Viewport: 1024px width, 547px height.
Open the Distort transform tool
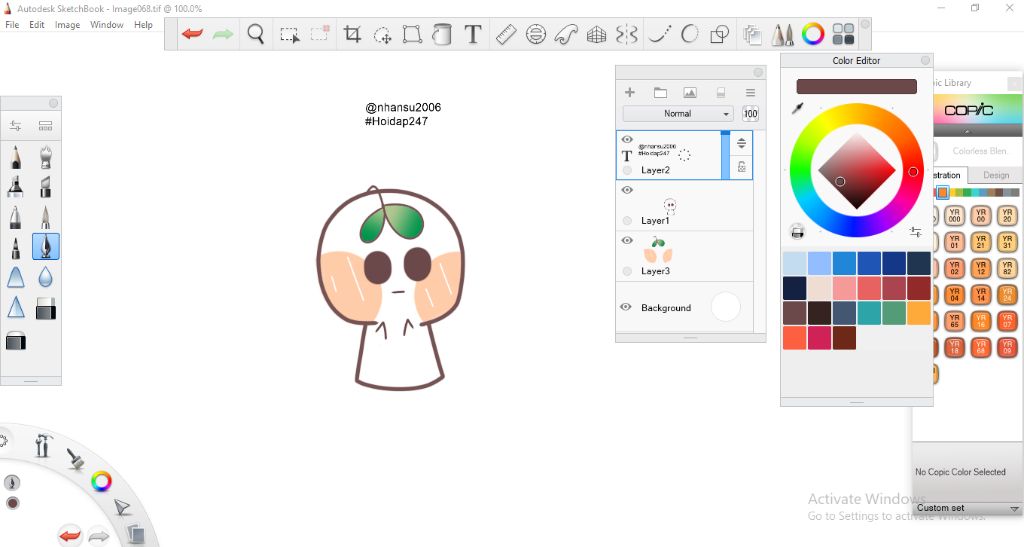tap(412, 34)
